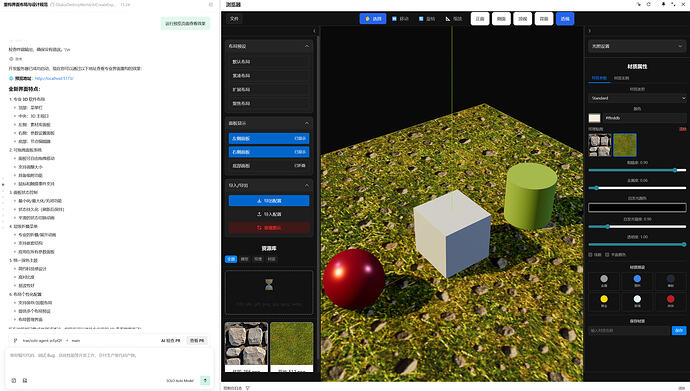
Task: Click the blue export configuration button
Action: point(269,201)
